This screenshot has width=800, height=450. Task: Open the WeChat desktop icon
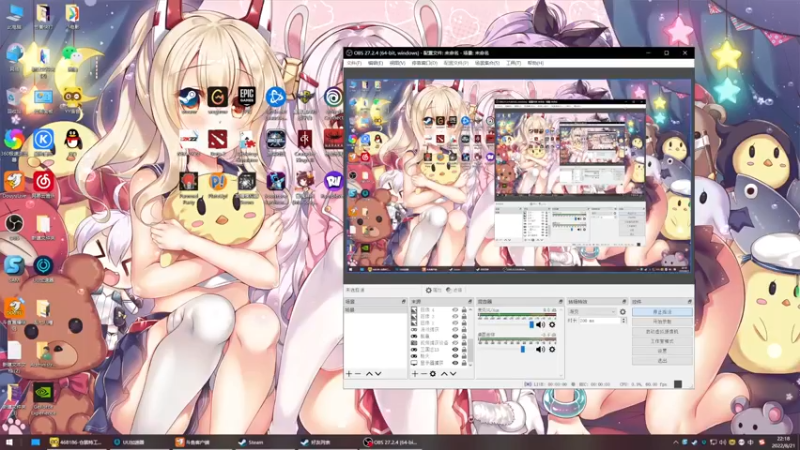tap(72, 55)
